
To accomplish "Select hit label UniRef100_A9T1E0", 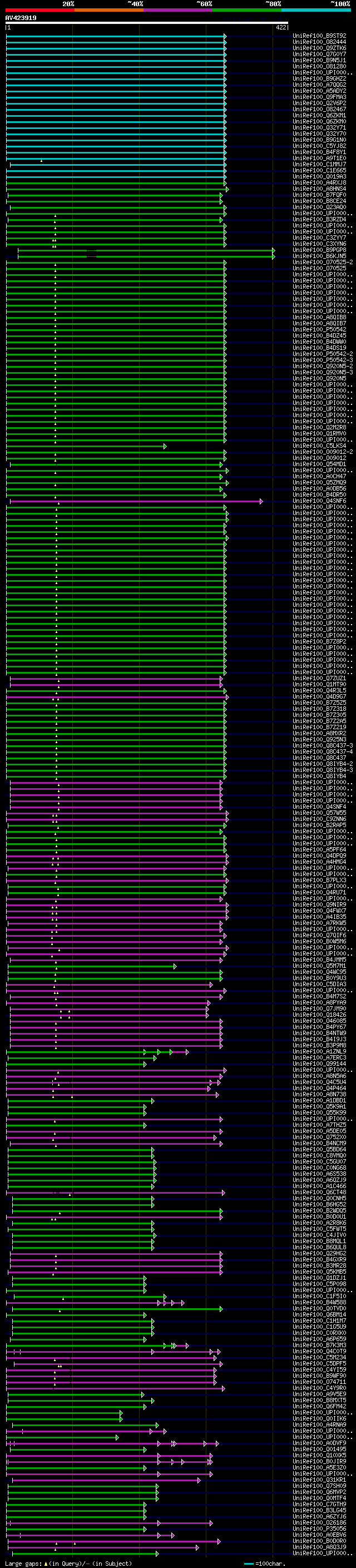I will (x=319, y=159).
